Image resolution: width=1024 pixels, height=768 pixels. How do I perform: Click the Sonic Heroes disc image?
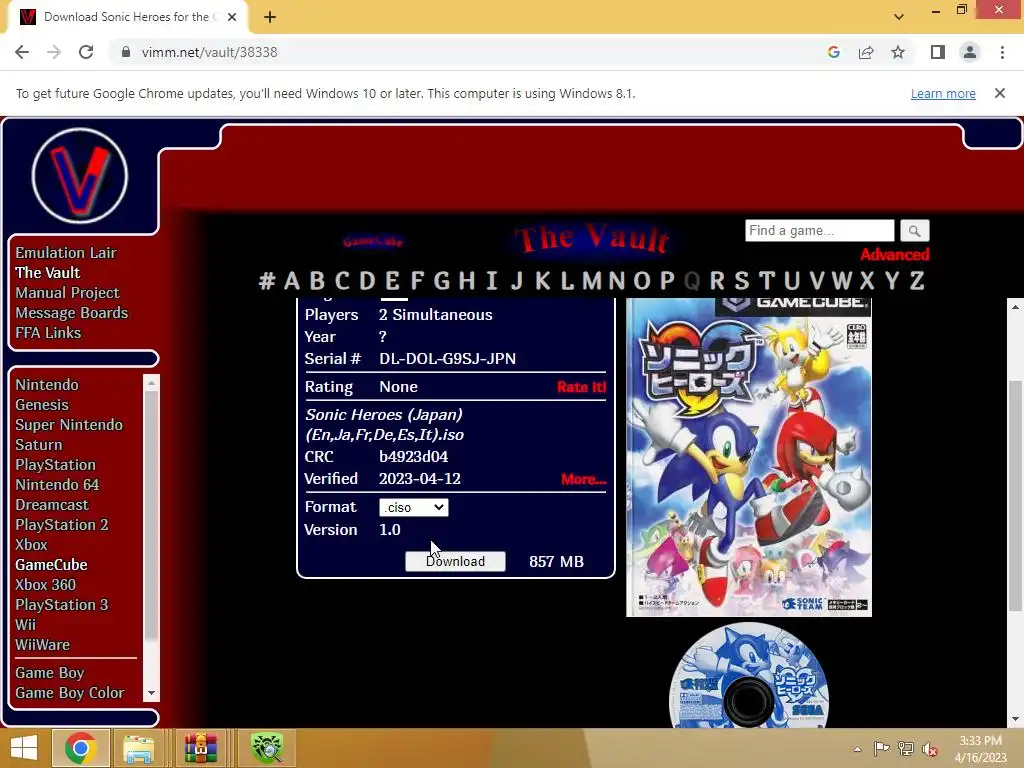click(x=749, y=676)
